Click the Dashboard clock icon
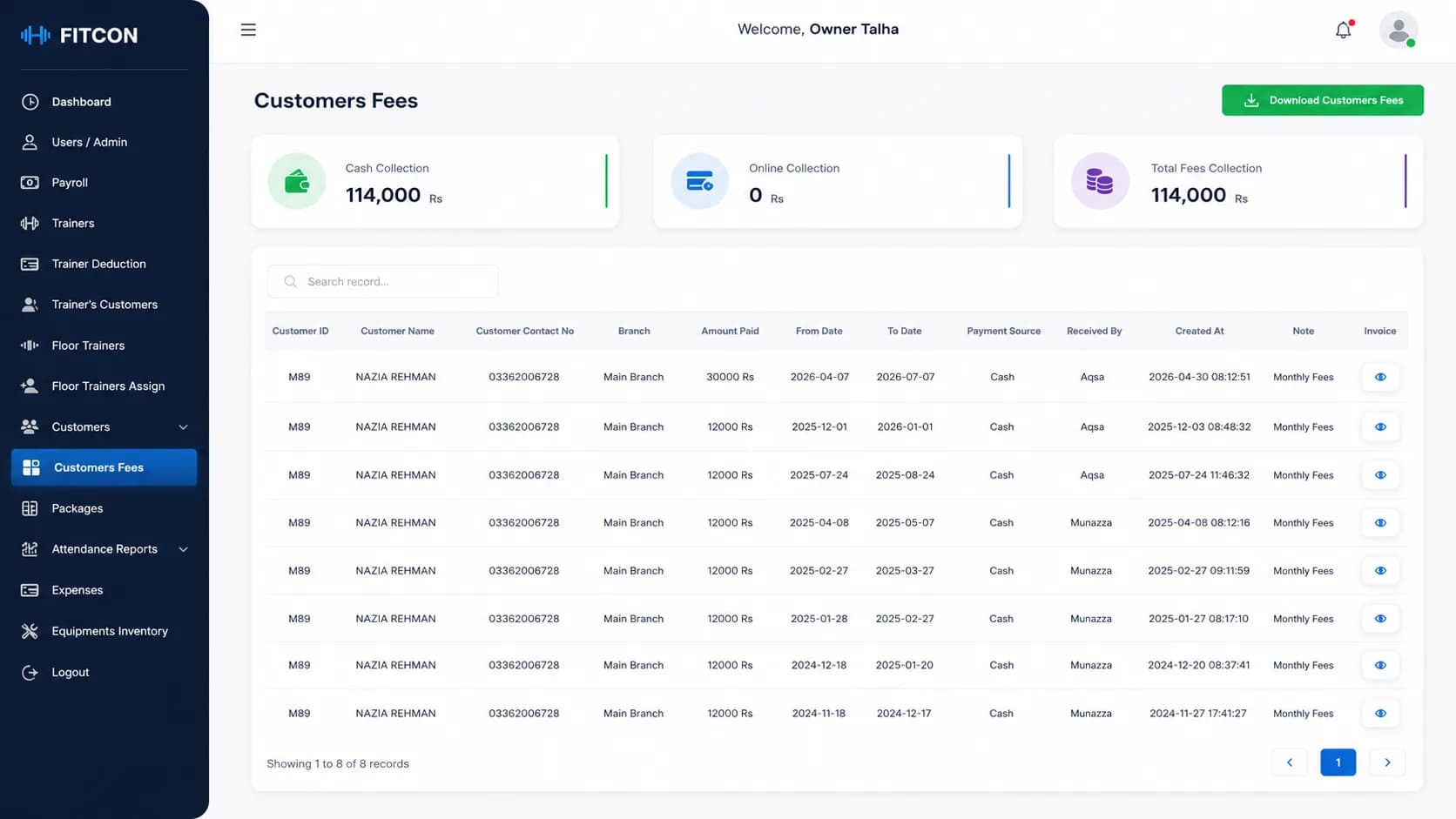This screenshot has height=819, width=1456. (x=30, y=102)
